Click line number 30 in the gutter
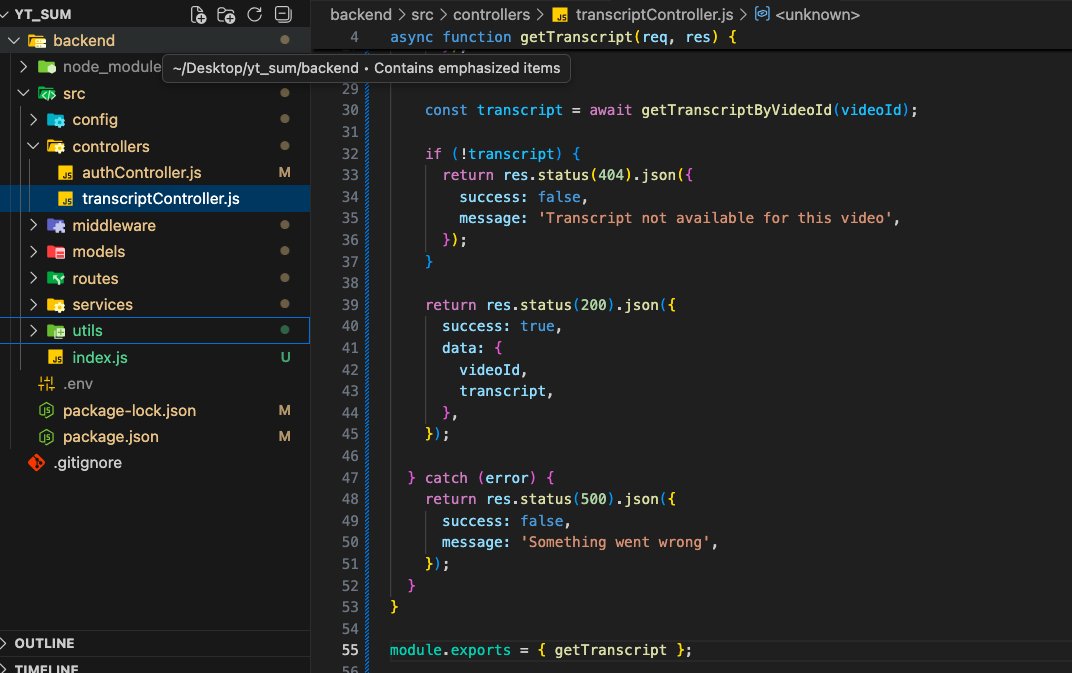1072x673 pixels. (x=350, y=110)
